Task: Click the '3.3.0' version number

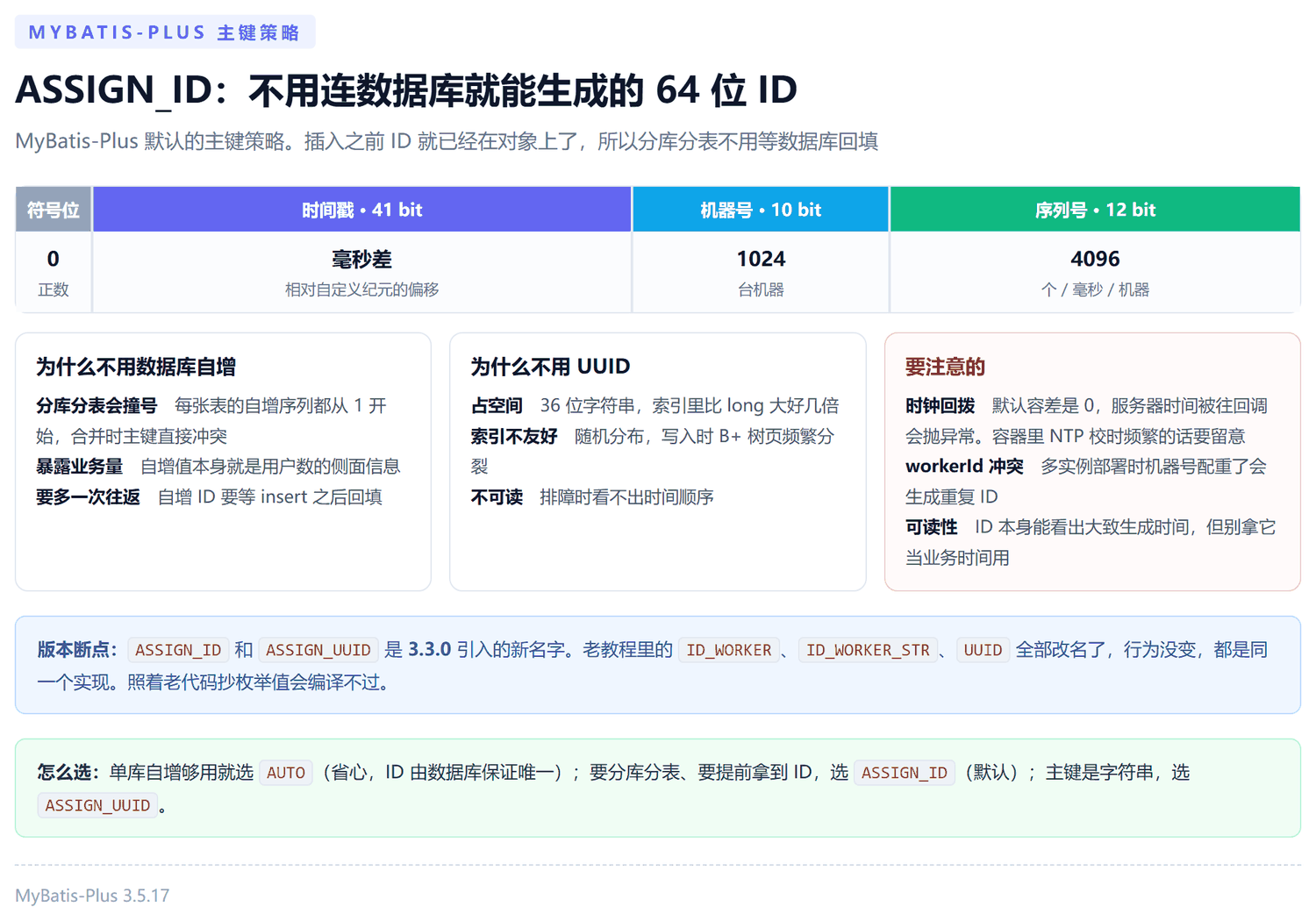Action: [x=430, y=650]
